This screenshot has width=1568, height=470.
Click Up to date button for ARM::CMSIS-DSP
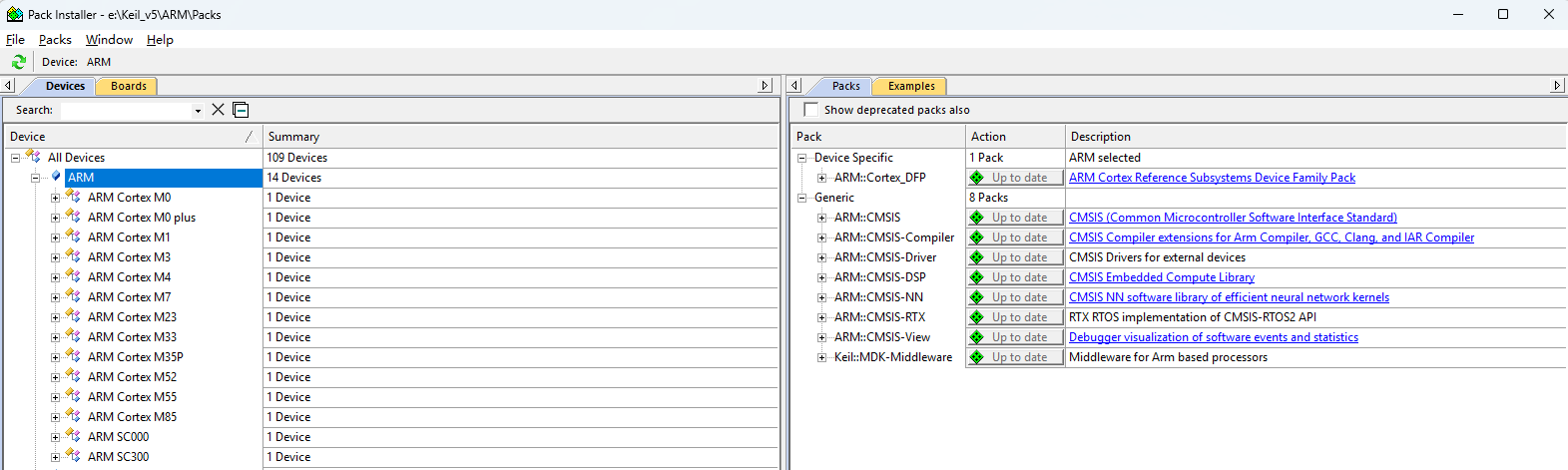pyautogui.click(x=1015, y=277)
